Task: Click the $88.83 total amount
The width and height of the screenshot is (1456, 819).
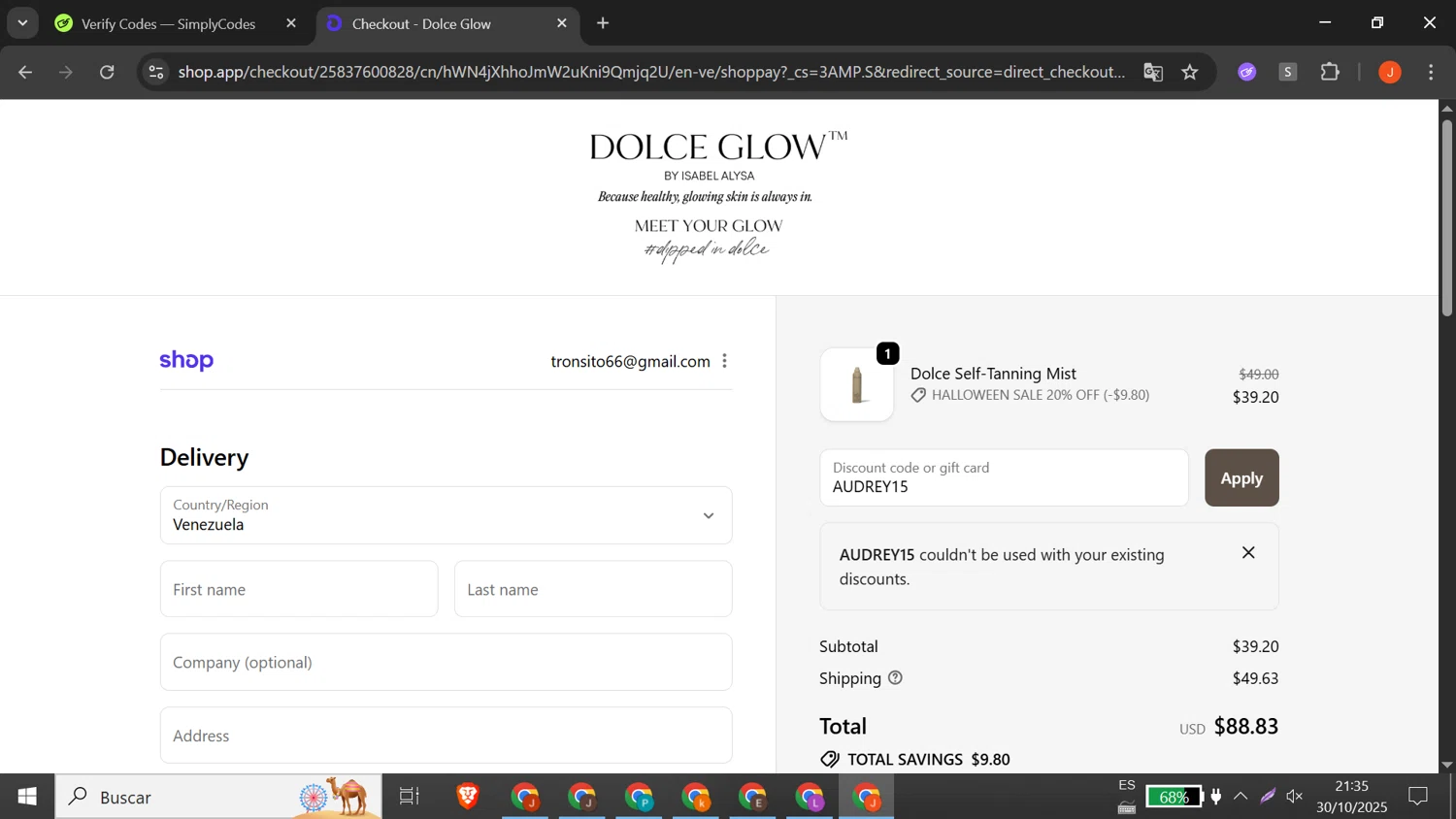Action: (1246, 726)
